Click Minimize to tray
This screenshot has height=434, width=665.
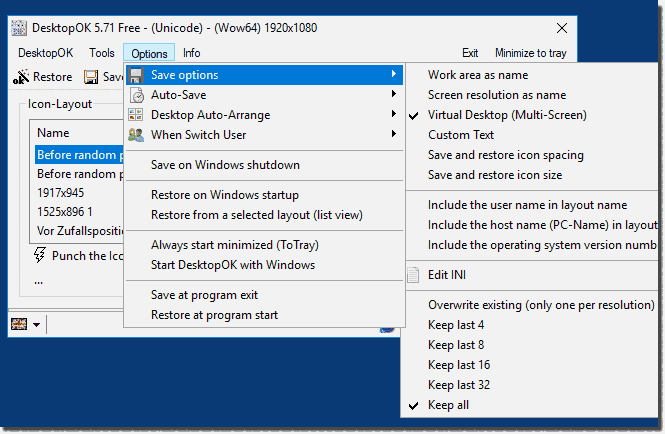(x=528, y=53)
